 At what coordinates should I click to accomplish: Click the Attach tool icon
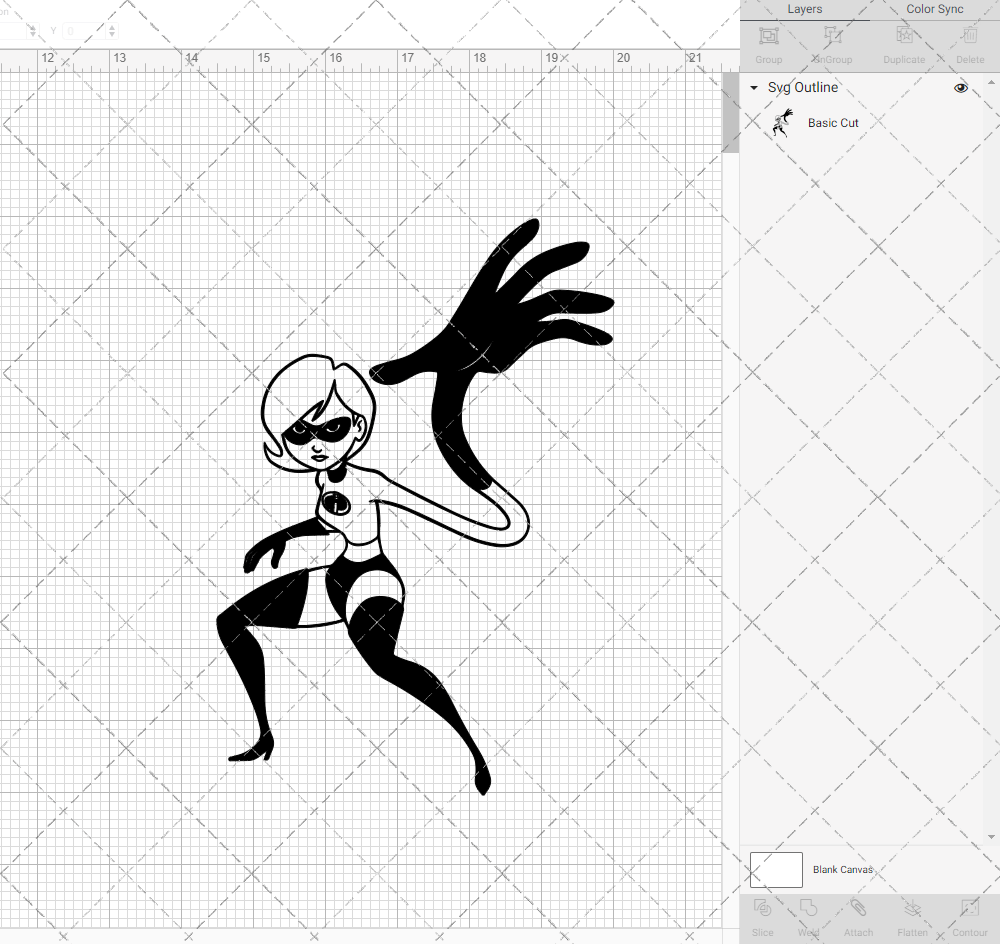tap(858, 908)
